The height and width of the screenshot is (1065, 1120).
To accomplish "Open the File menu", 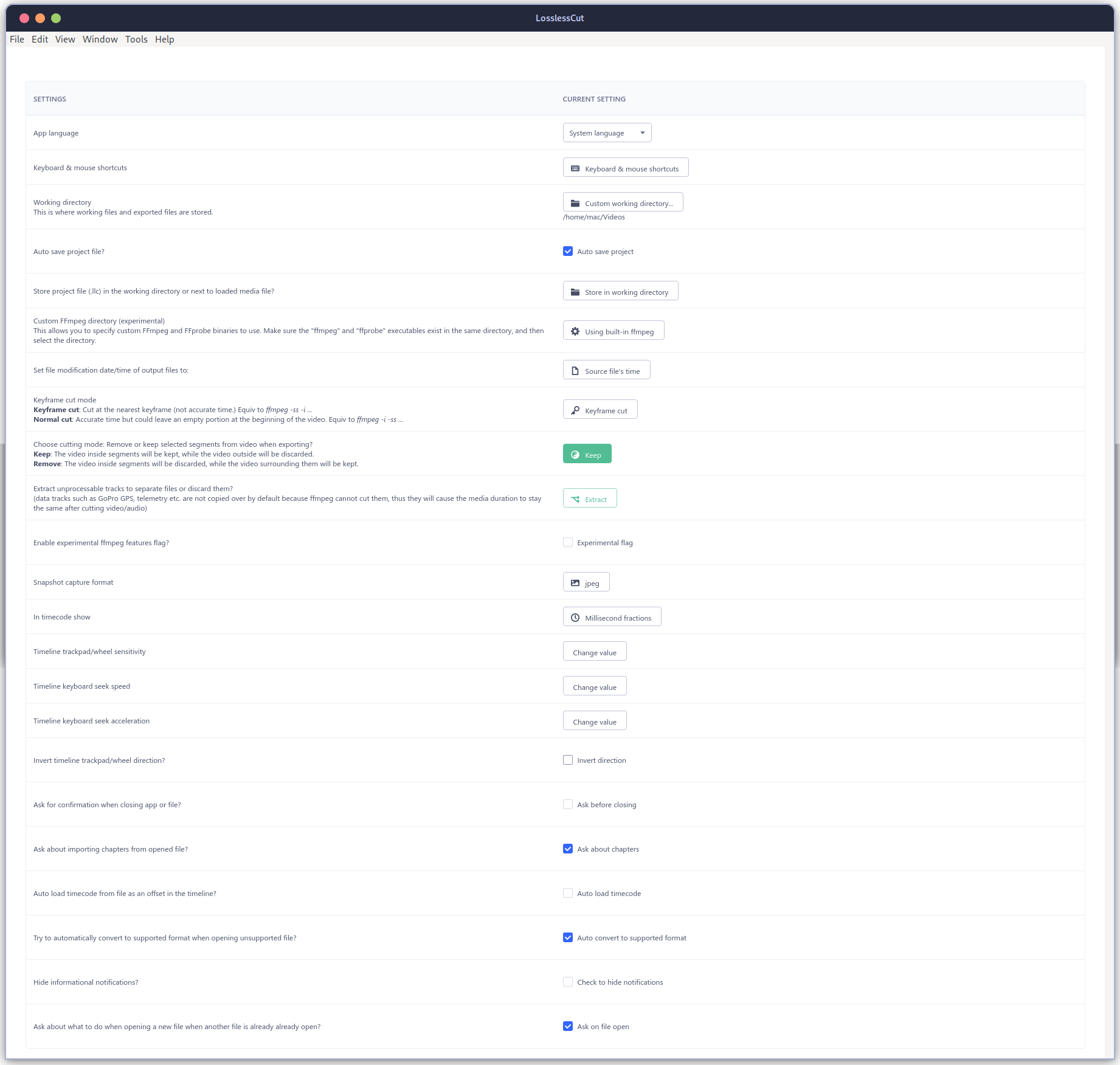I will 17,39.
